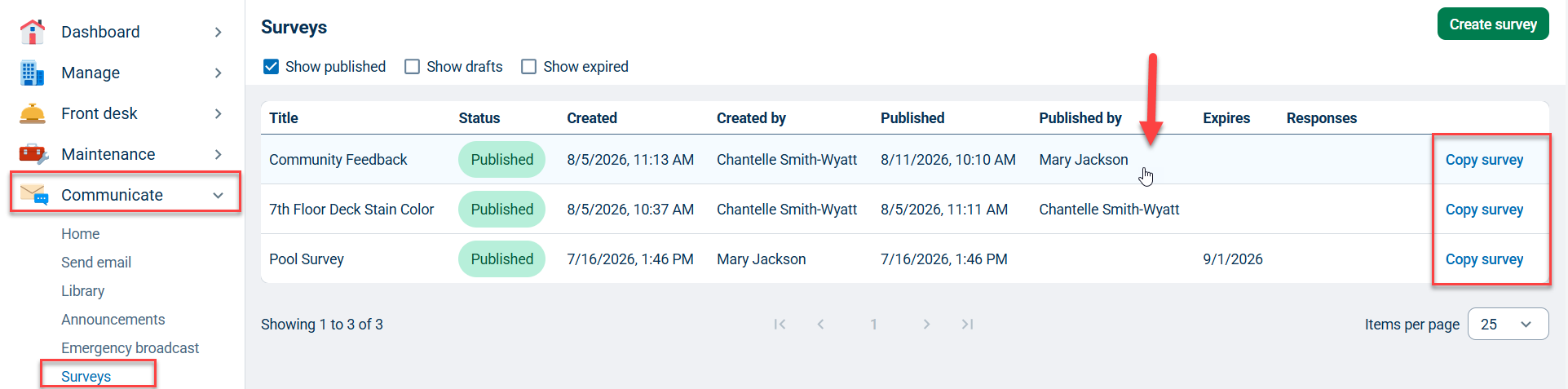1568x389 pixels.
Task: Open Announcements in the sidebar
Action: click(113, 320)
